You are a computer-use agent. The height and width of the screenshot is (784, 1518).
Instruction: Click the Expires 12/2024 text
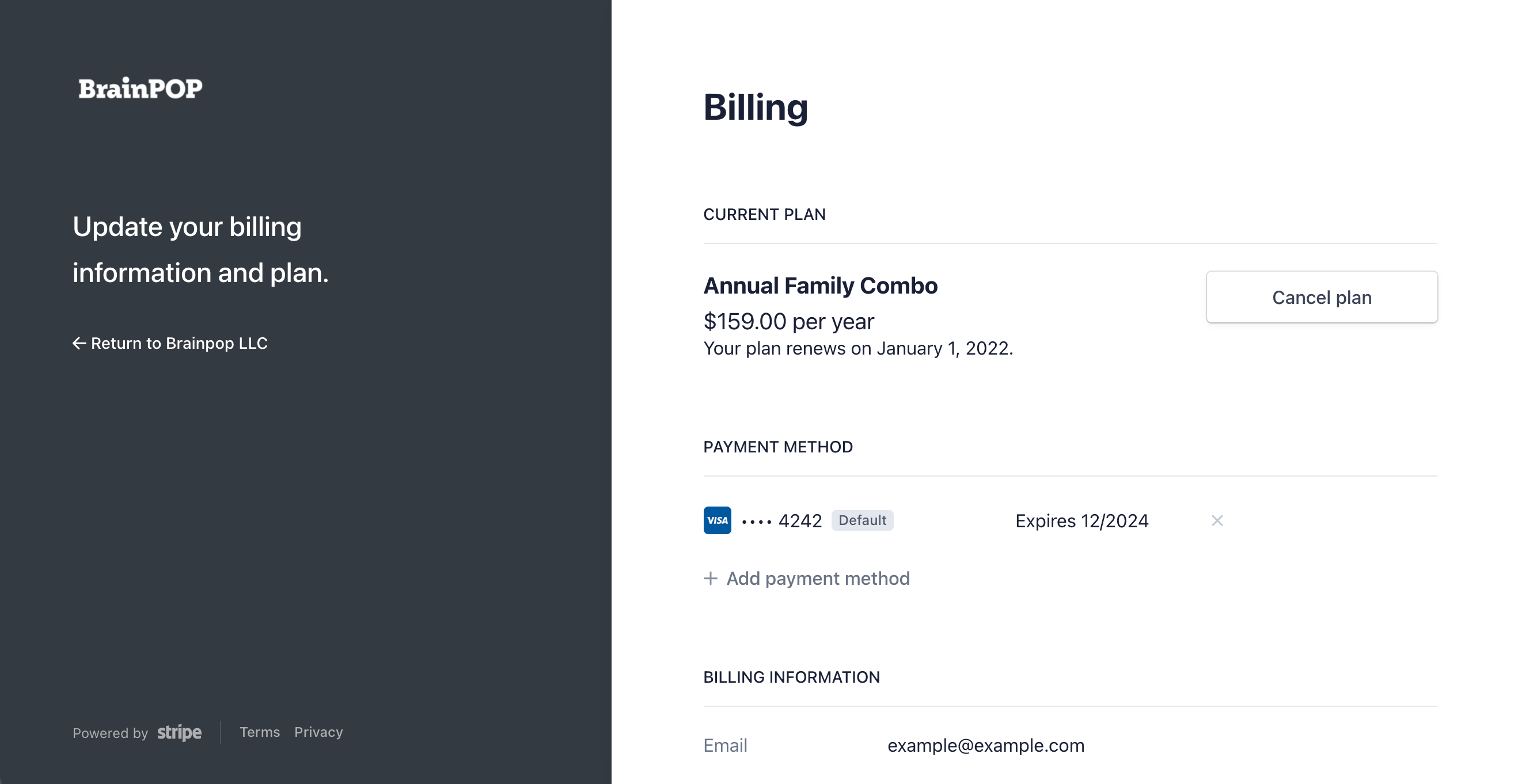[1081, 522]
